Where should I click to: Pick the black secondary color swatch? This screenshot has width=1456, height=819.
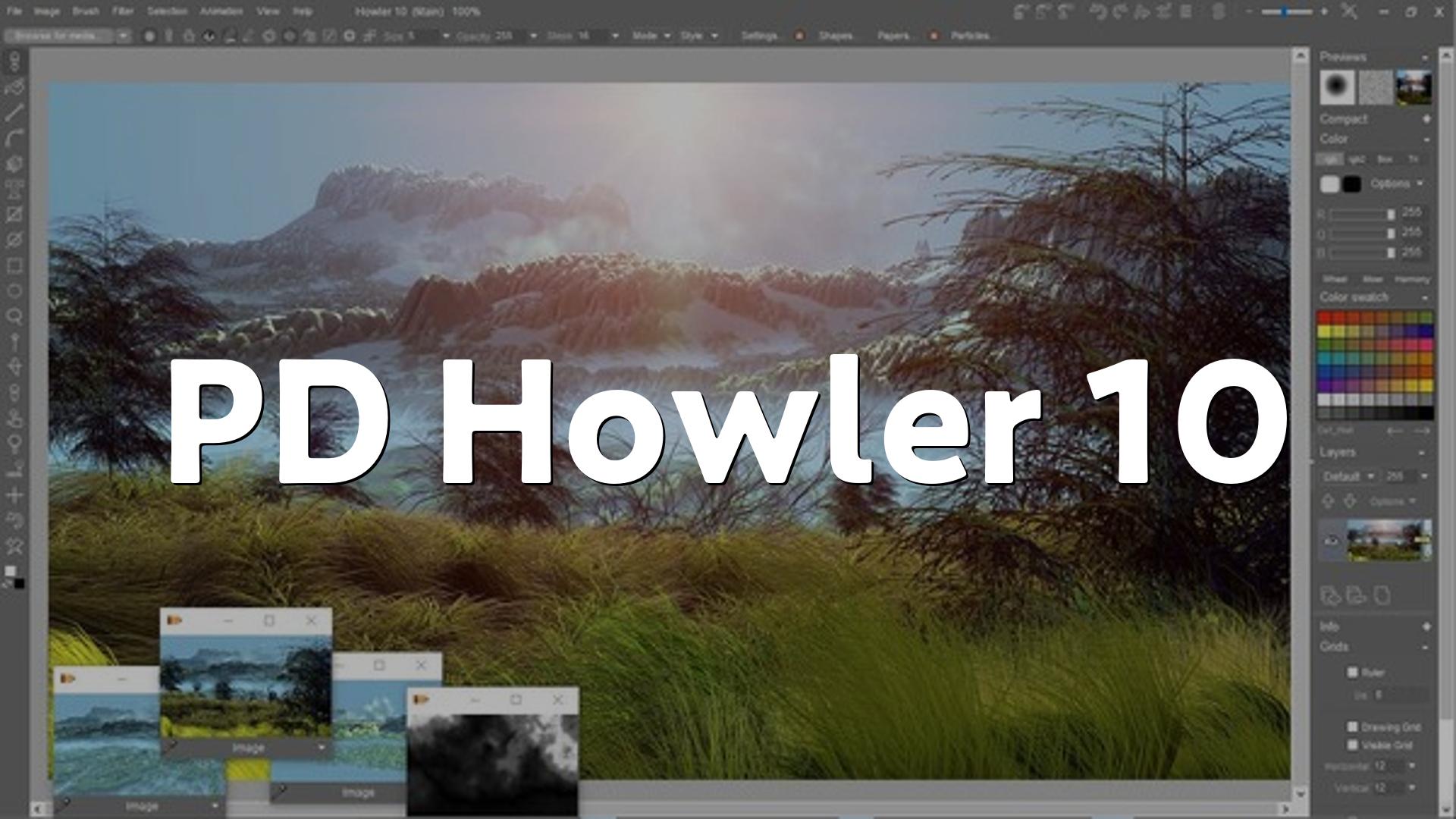click(1352, 184)
